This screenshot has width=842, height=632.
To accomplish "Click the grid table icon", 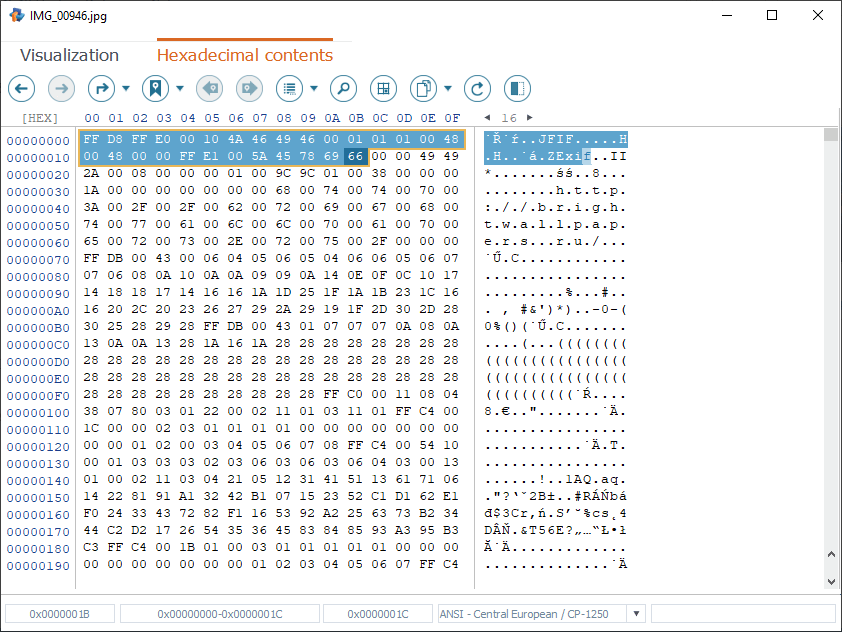I will [x=382, y=88].
